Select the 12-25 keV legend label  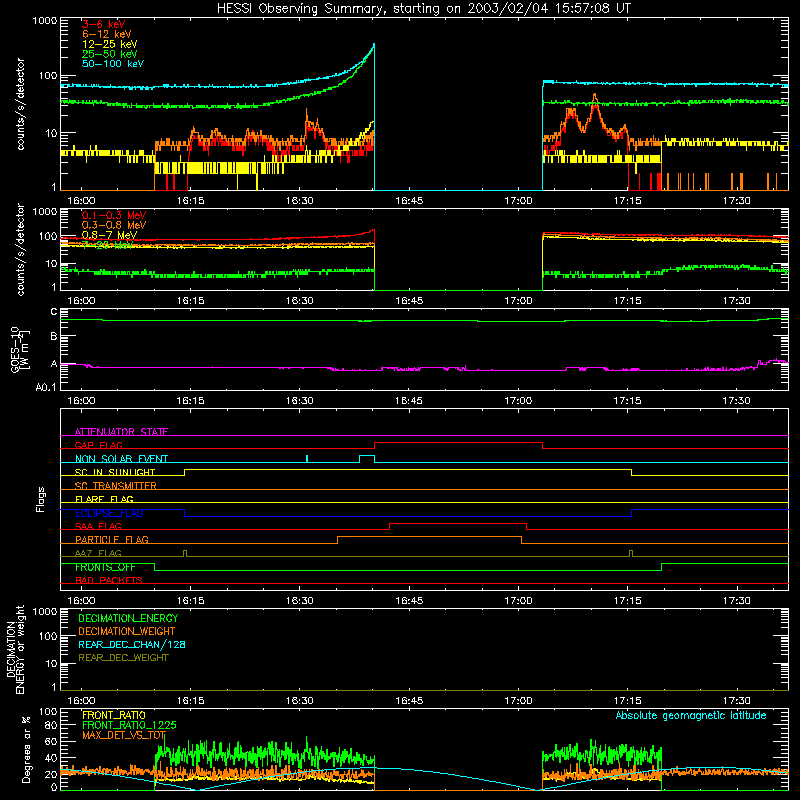tap(109, 44)
